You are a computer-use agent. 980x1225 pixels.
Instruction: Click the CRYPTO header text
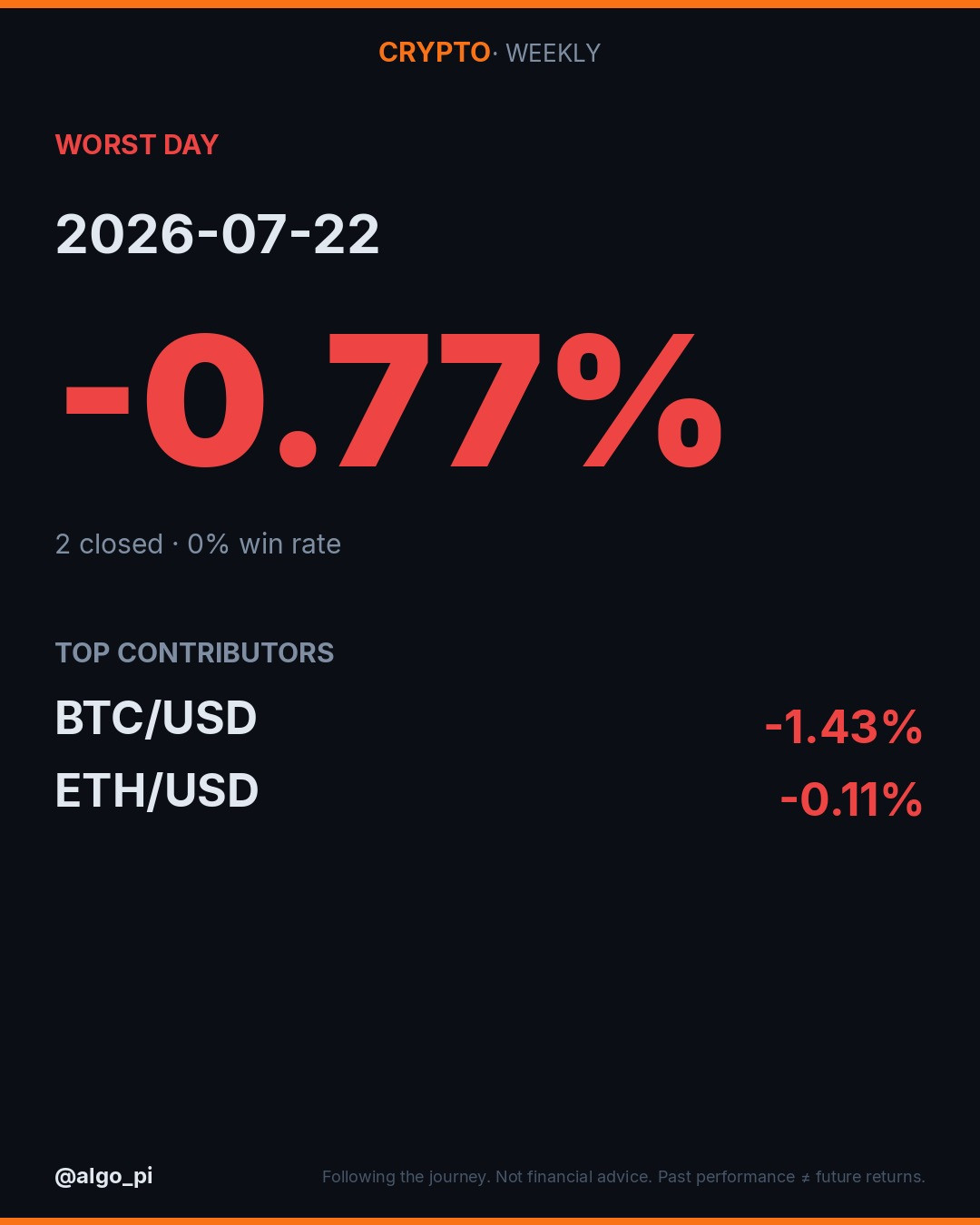pos(435,53)
